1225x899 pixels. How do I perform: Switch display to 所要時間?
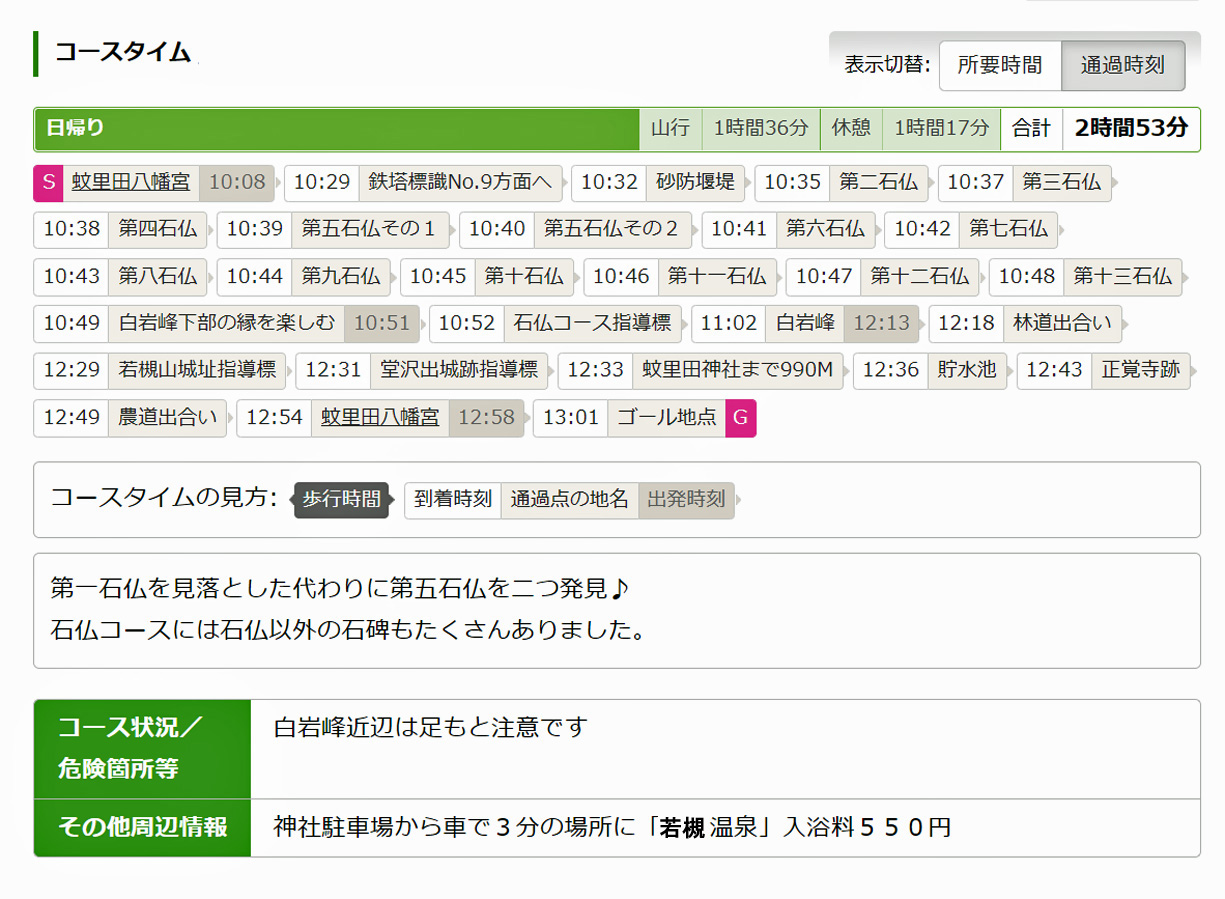click(x=999, y=66)
